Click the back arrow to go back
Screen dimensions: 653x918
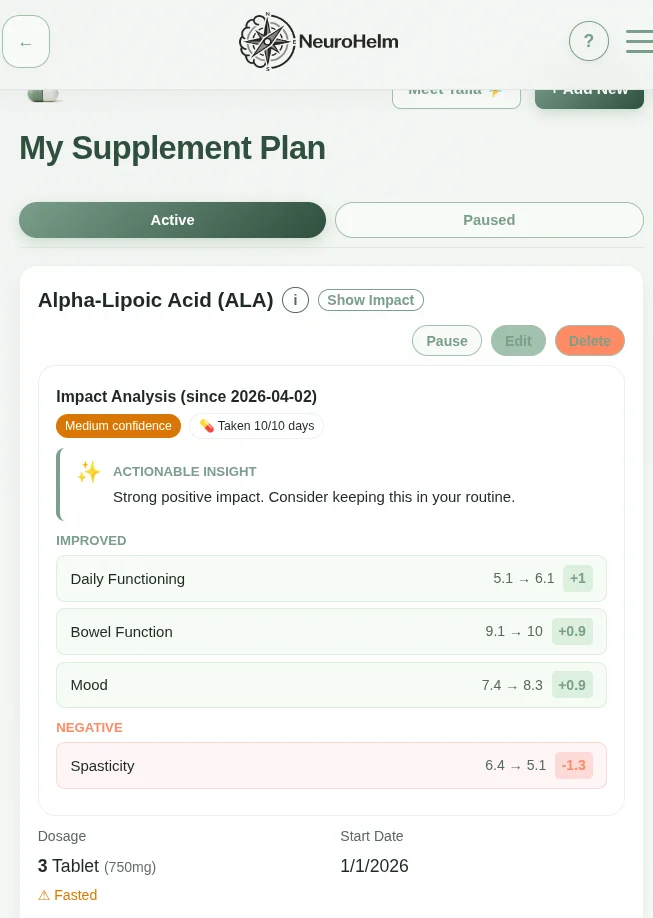(26, 42)
